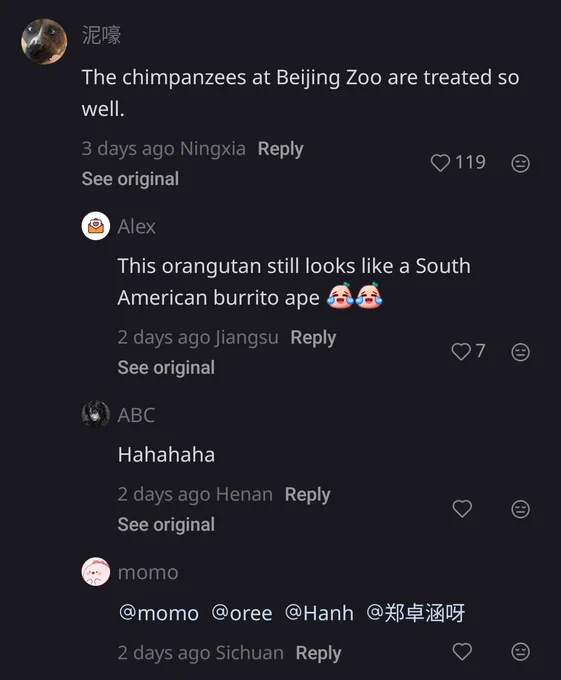Like ABC's Hahahaha reply
561x680 pixels.
point(462,508)
